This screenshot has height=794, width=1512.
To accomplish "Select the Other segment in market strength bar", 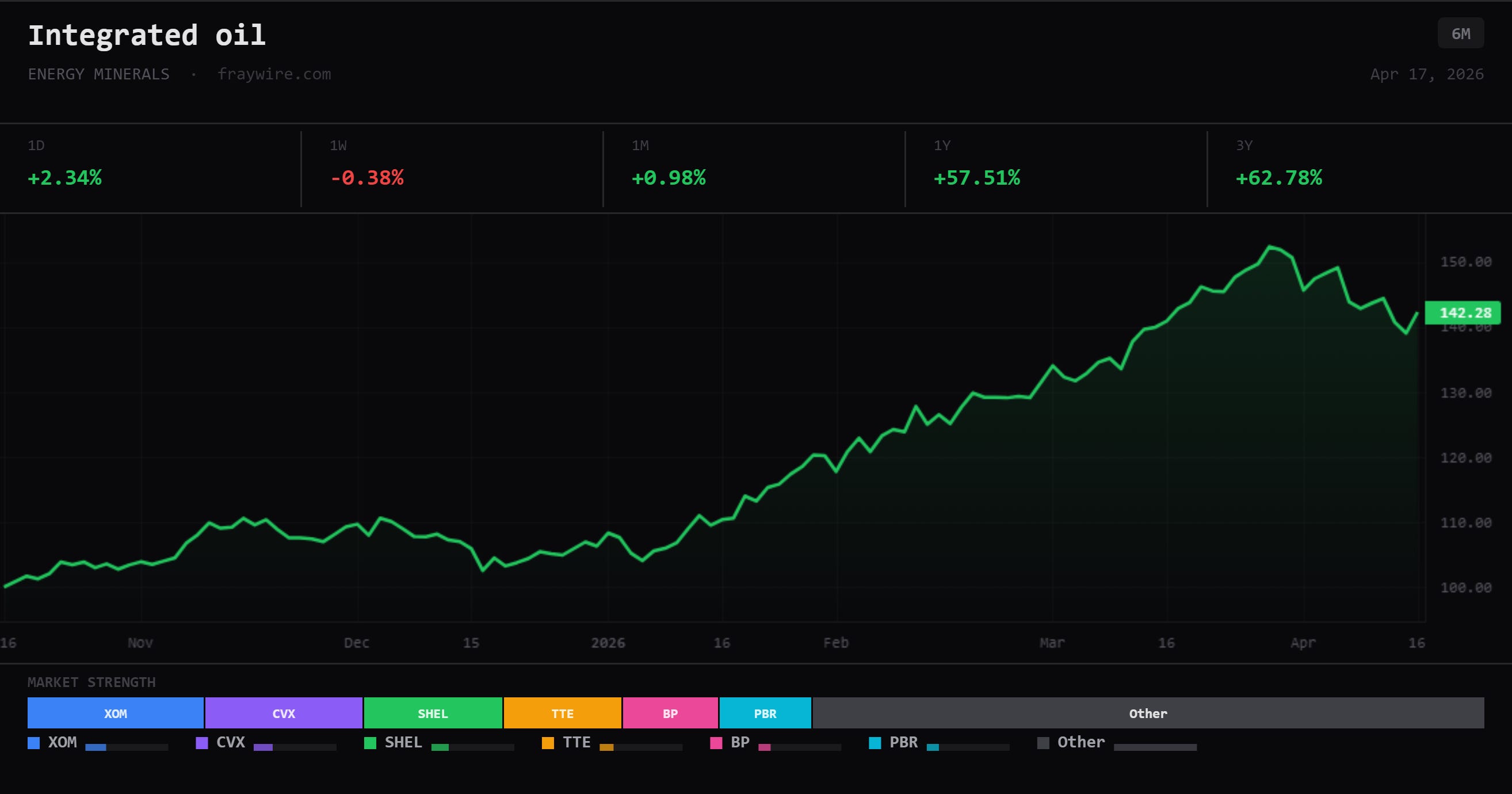I will pos(1148,713).
